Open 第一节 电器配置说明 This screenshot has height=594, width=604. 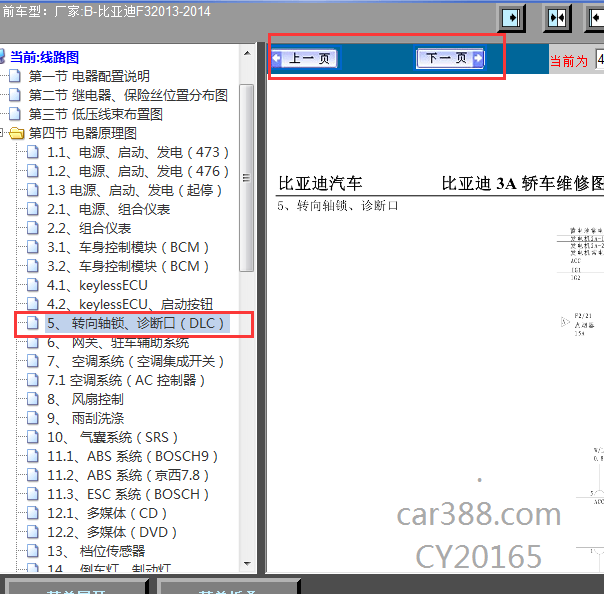click(x=89, y=76)
